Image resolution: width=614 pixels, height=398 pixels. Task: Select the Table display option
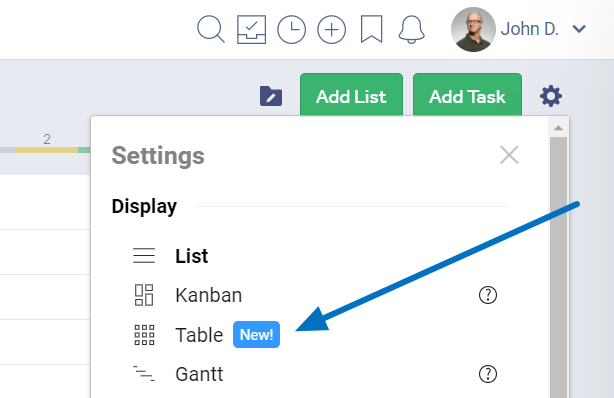(x=199, y=335)
